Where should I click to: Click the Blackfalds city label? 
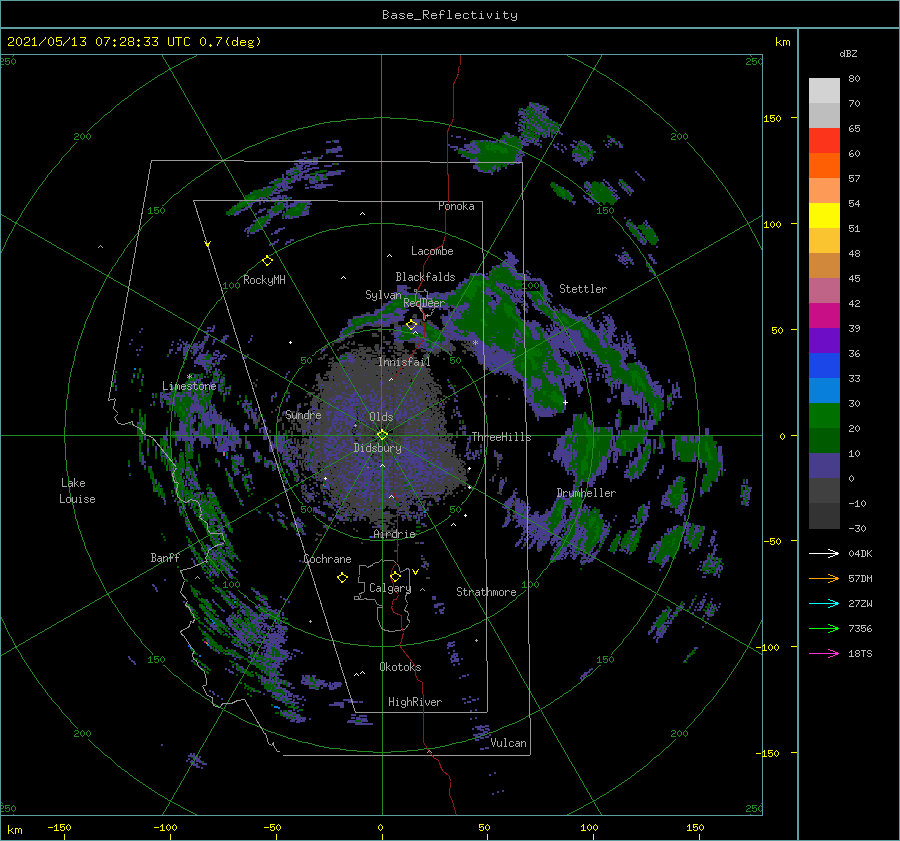pos(425,277)
